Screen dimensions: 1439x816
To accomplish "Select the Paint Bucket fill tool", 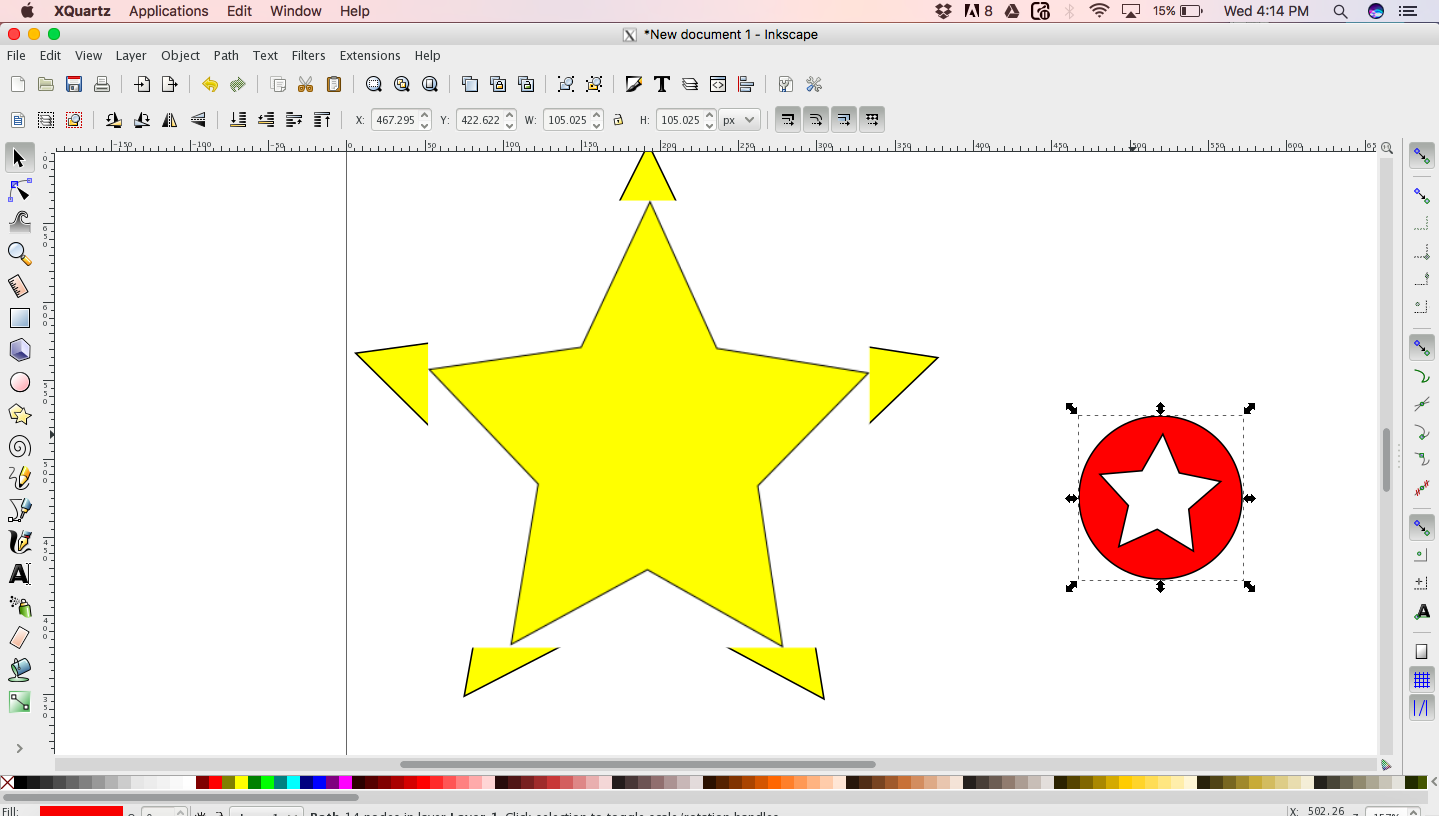I will click(x=19, y=670).
